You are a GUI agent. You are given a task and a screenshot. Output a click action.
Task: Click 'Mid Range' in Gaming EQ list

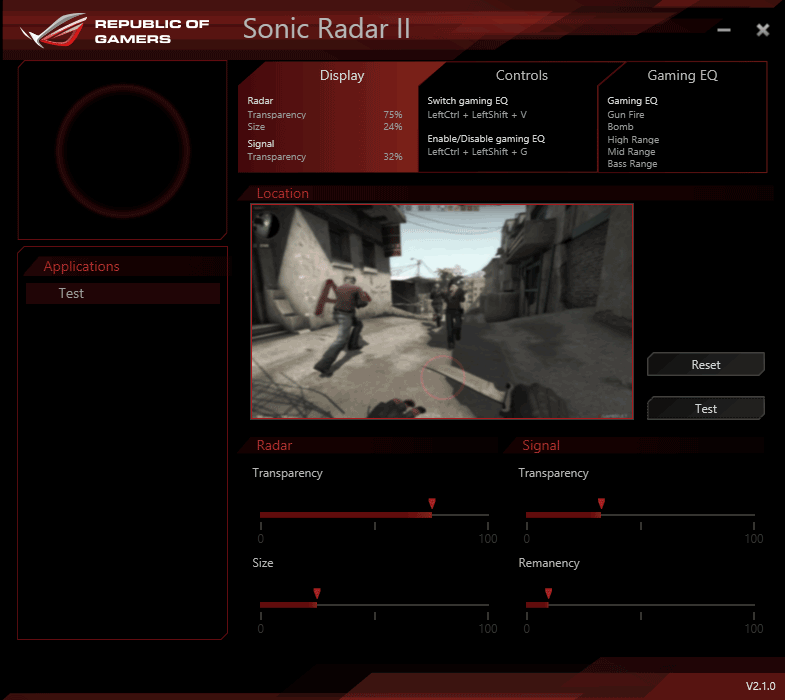coord(631,152)
